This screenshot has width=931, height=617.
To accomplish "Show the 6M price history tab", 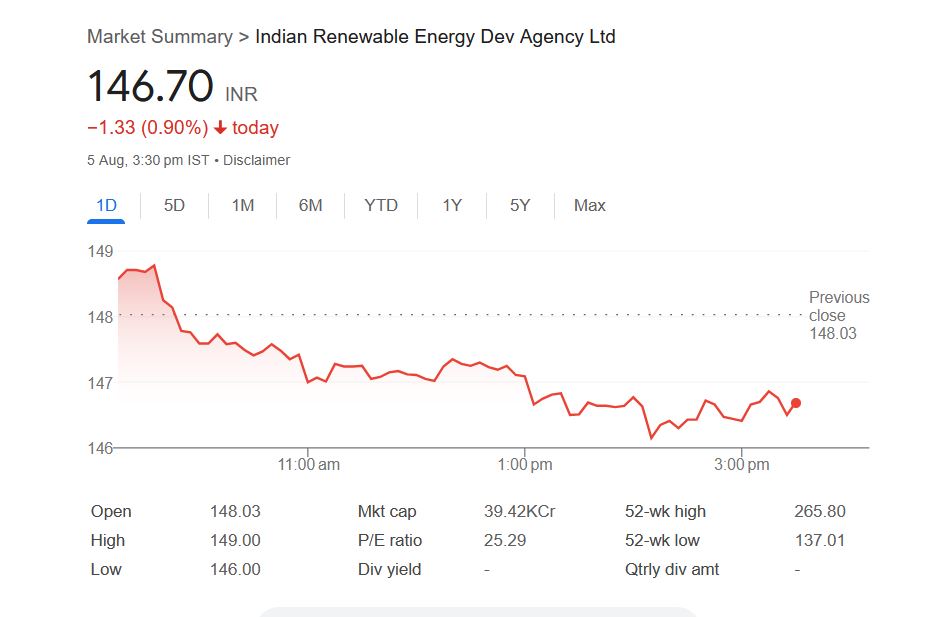I will (x=310, y=205).
